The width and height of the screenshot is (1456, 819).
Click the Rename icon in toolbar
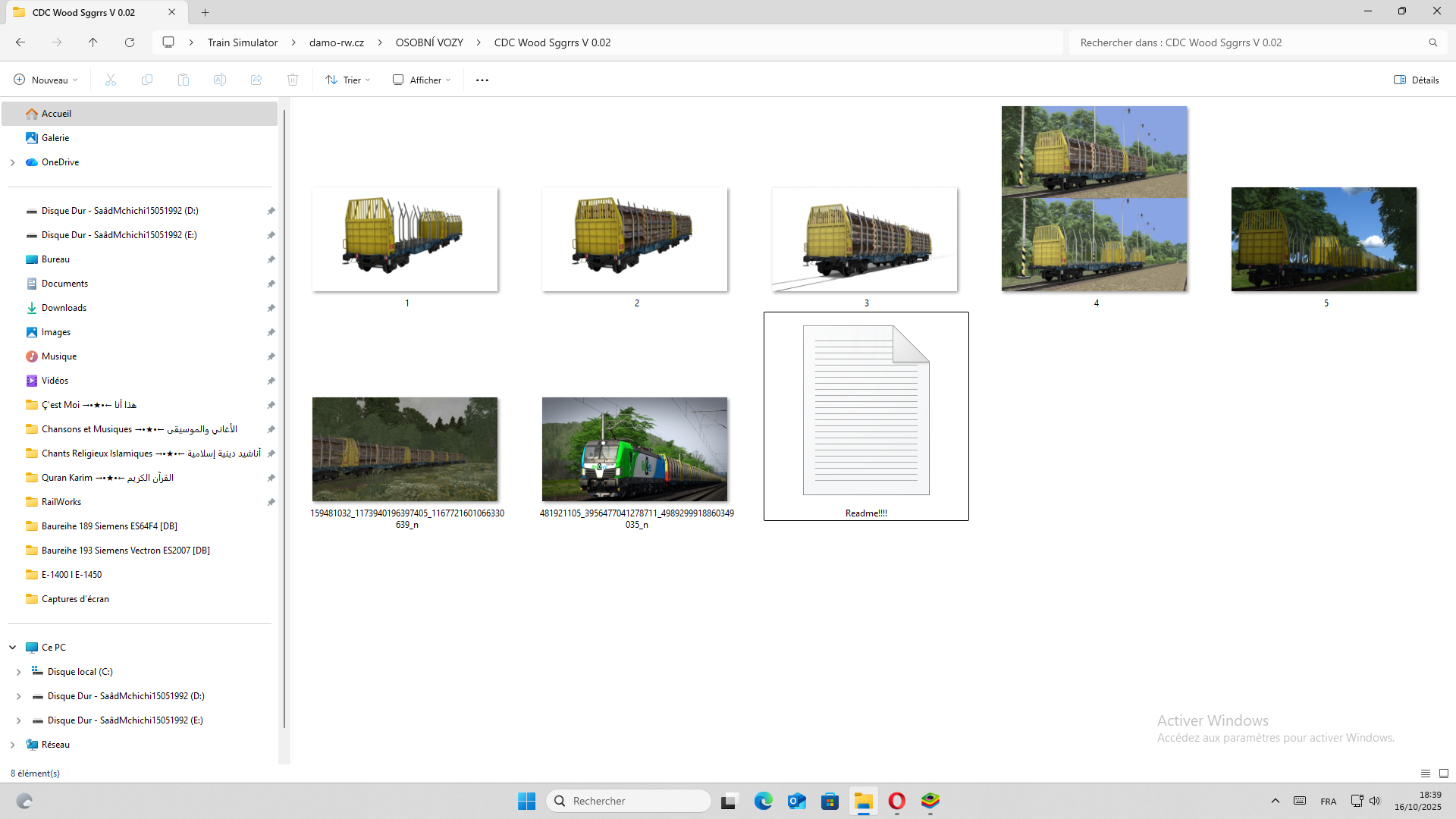click(x=220, y=80)
